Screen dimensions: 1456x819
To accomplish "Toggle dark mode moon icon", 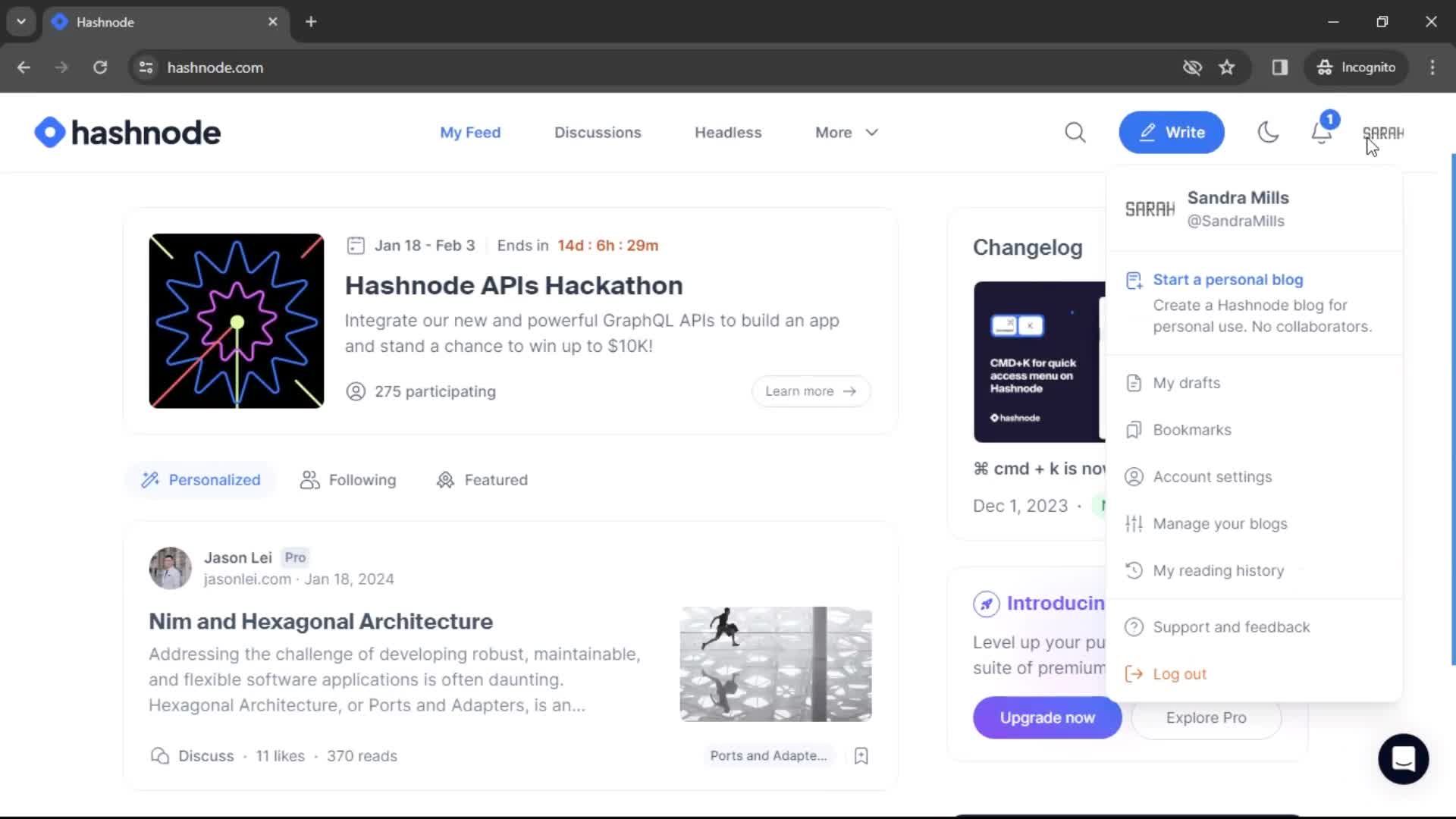I will point(1268,132).
